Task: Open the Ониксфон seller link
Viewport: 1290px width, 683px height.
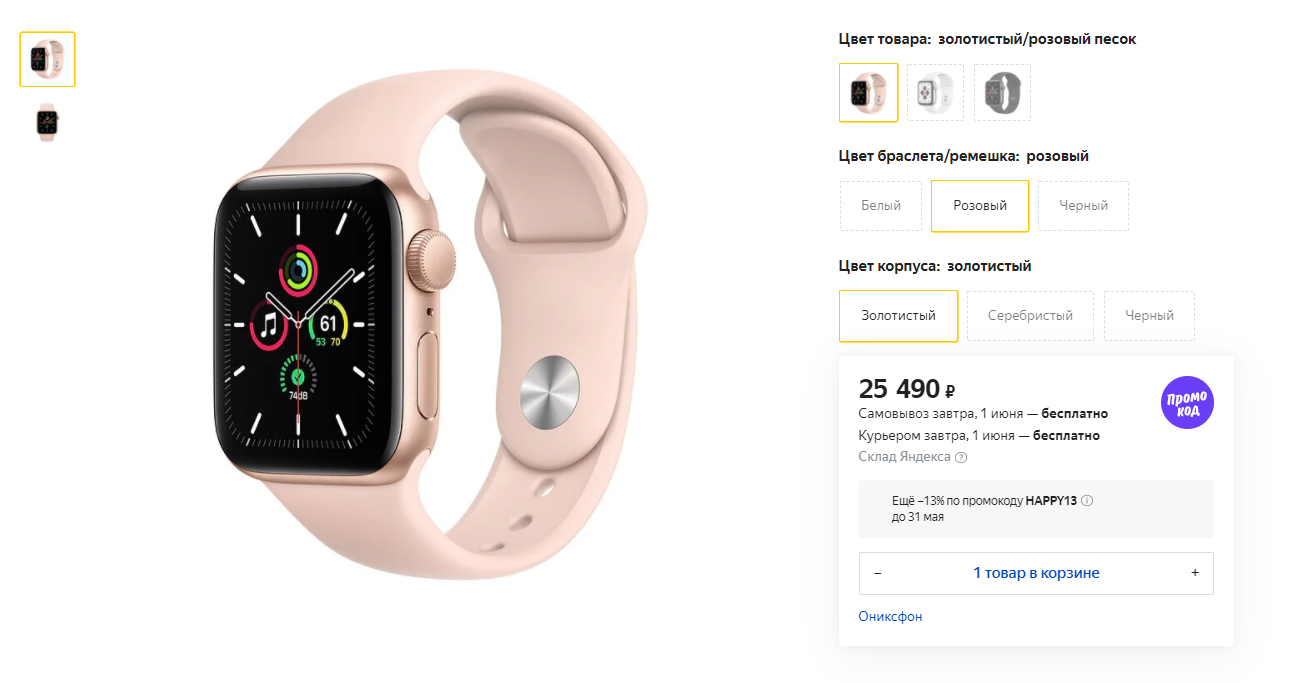Action: pos(890,617)
